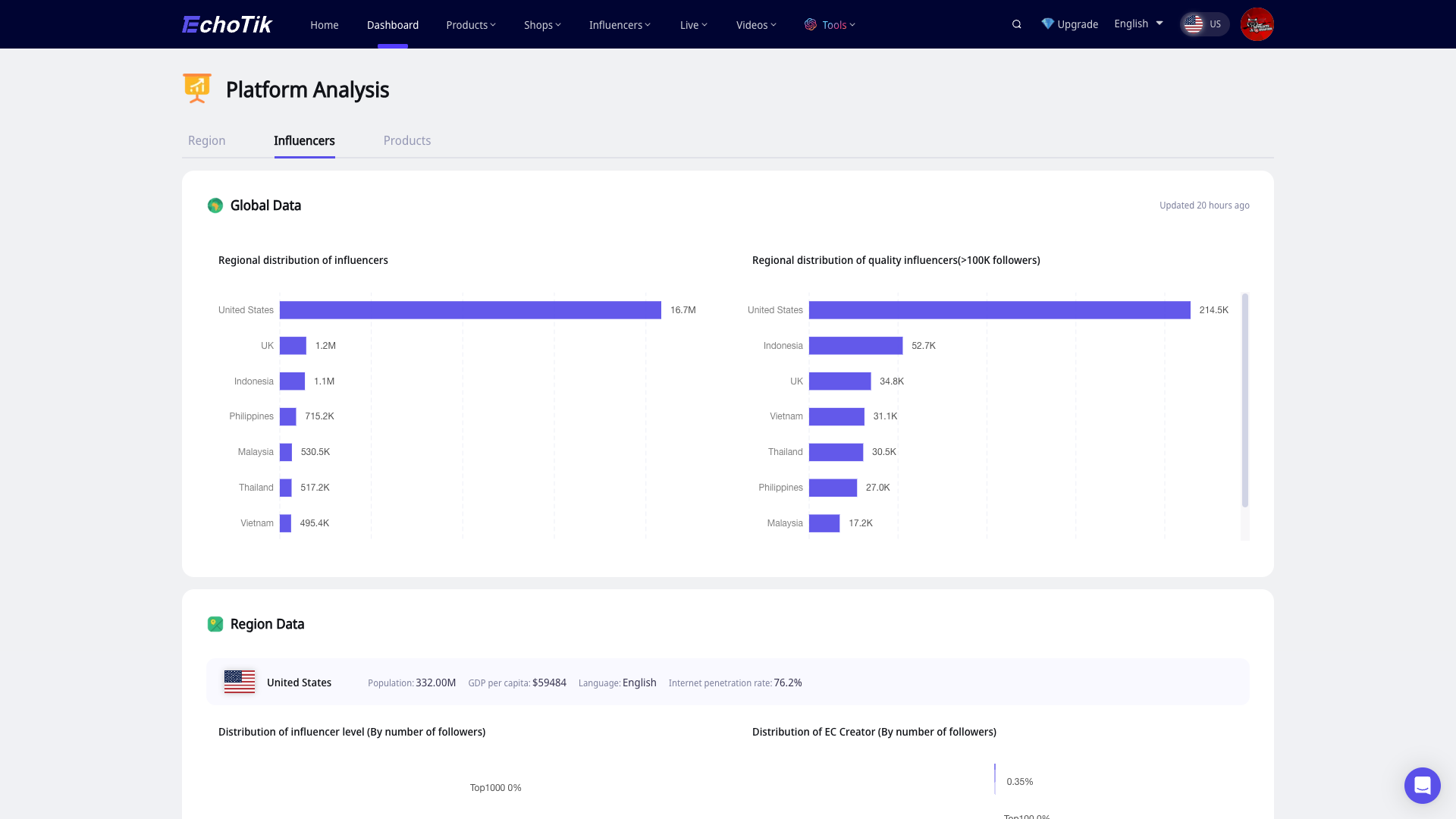
Task: Click the United States bar showing 16.7M
Action: coord(470,309)
